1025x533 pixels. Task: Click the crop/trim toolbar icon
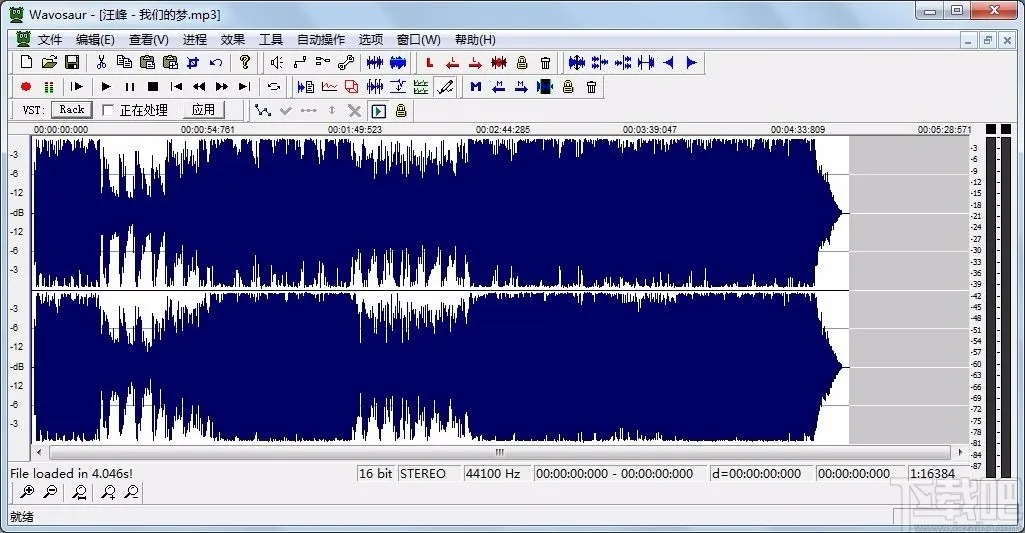pos(193,63)
